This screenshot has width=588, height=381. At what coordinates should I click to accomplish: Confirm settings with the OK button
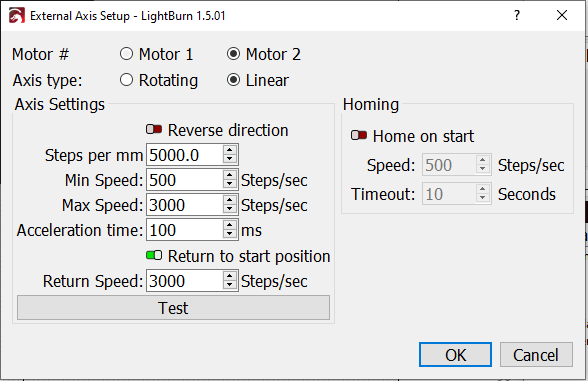click(x=455, y=355)
